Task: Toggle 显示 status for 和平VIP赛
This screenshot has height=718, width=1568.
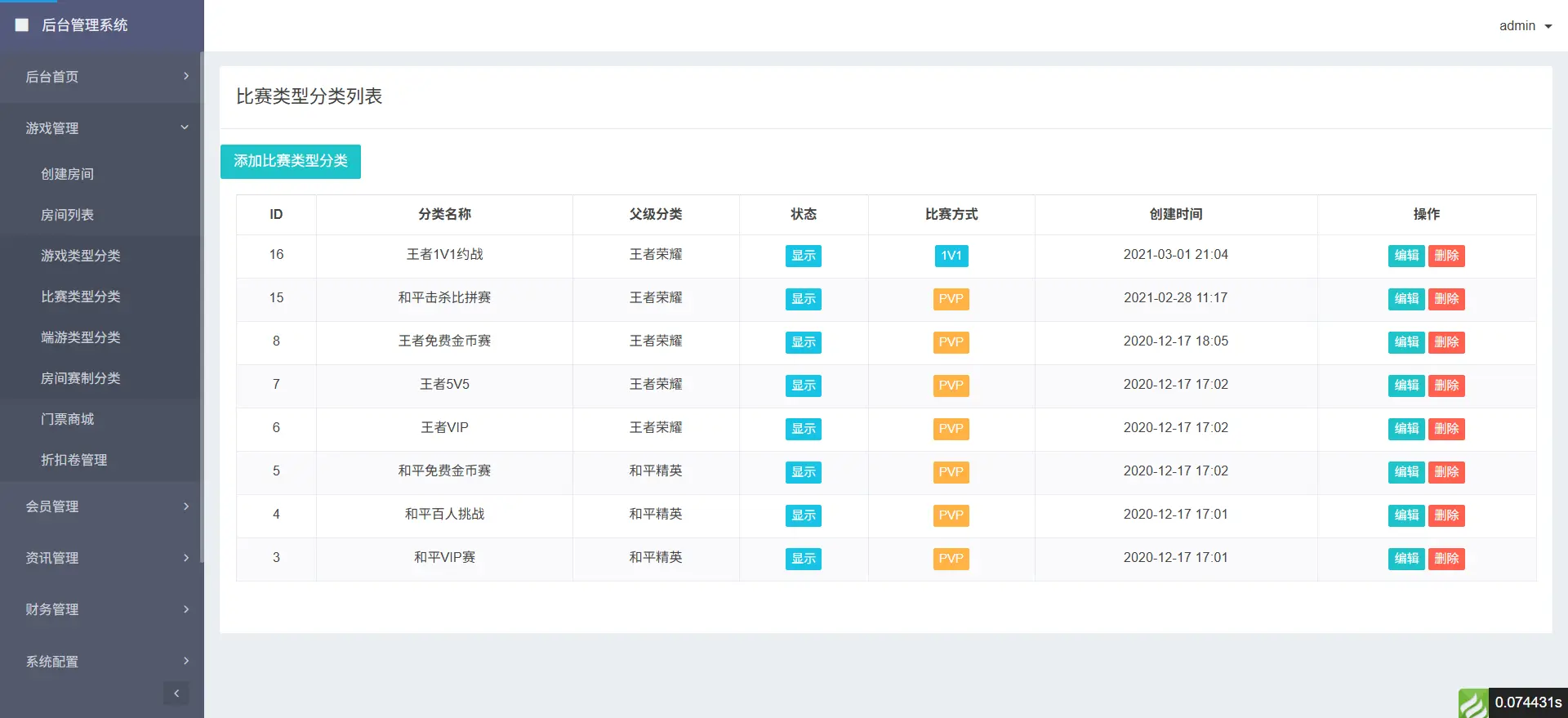Action: (x=804, y=559)
